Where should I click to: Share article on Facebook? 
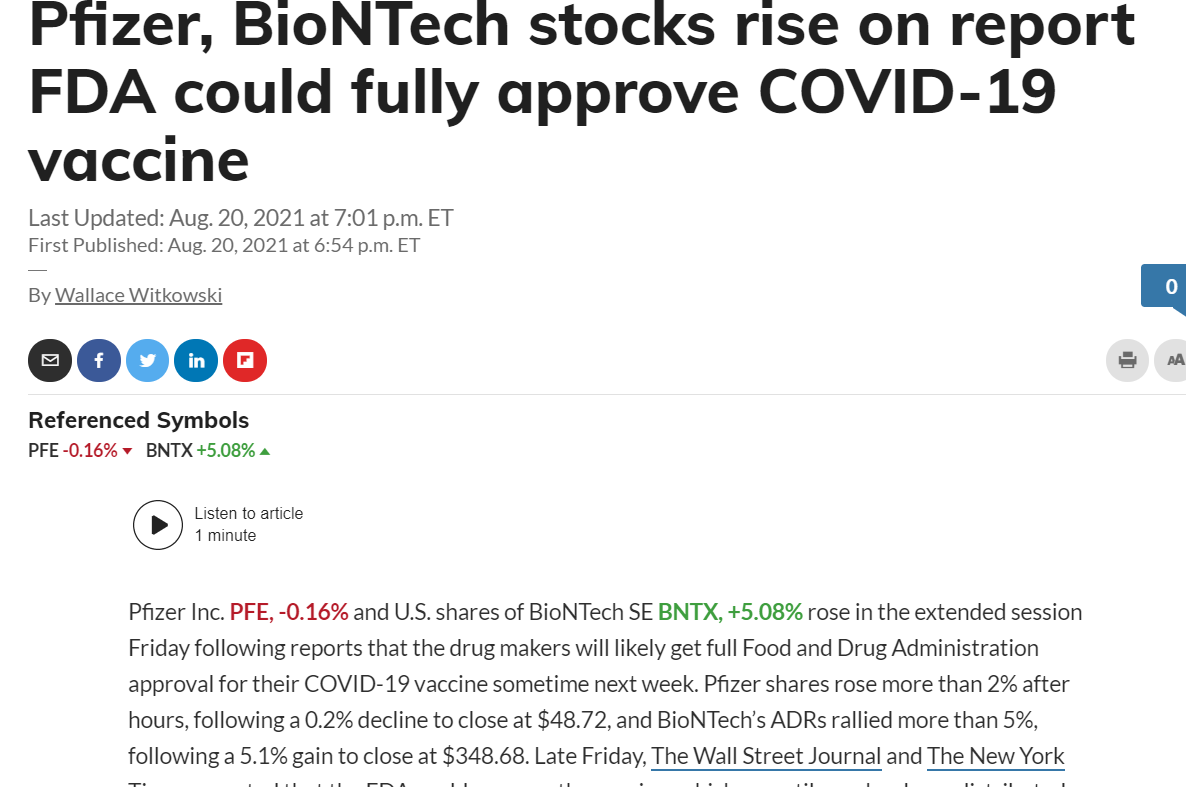99,360
